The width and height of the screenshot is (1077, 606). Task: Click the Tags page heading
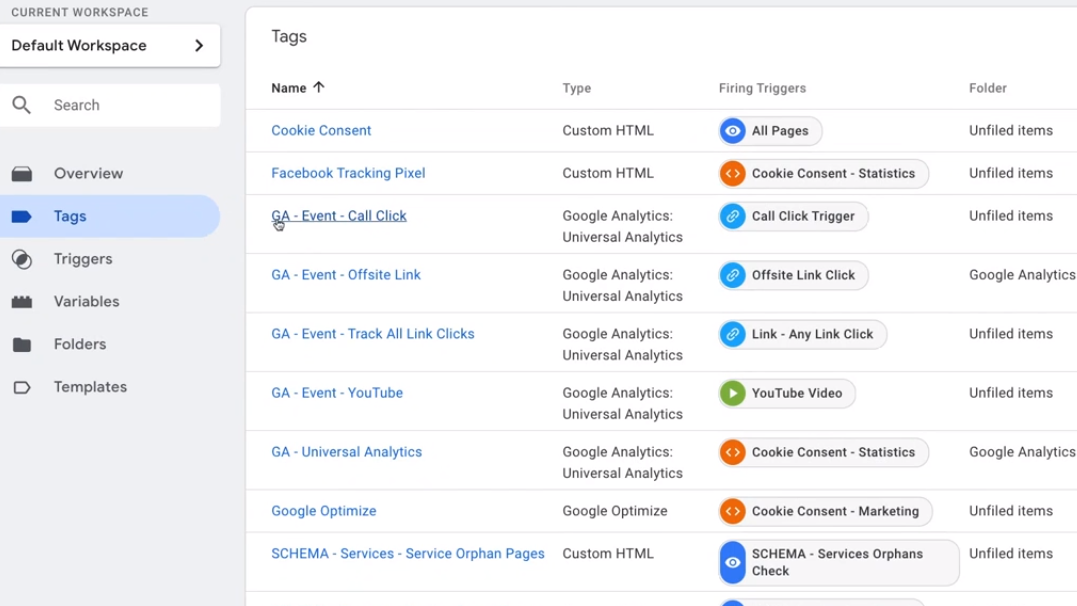pos(289,36)
